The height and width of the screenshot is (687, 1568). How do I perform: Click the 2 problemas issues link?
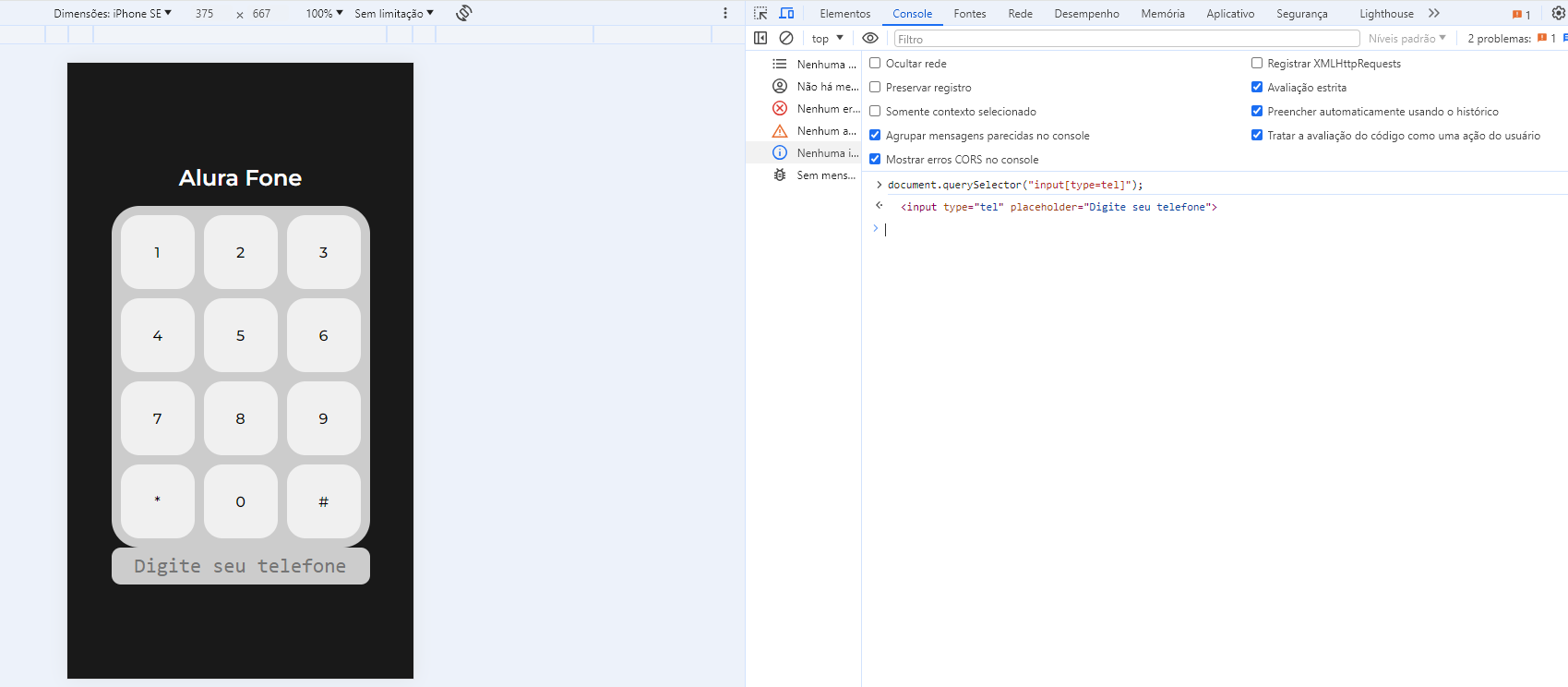(x=1513, y=38)
